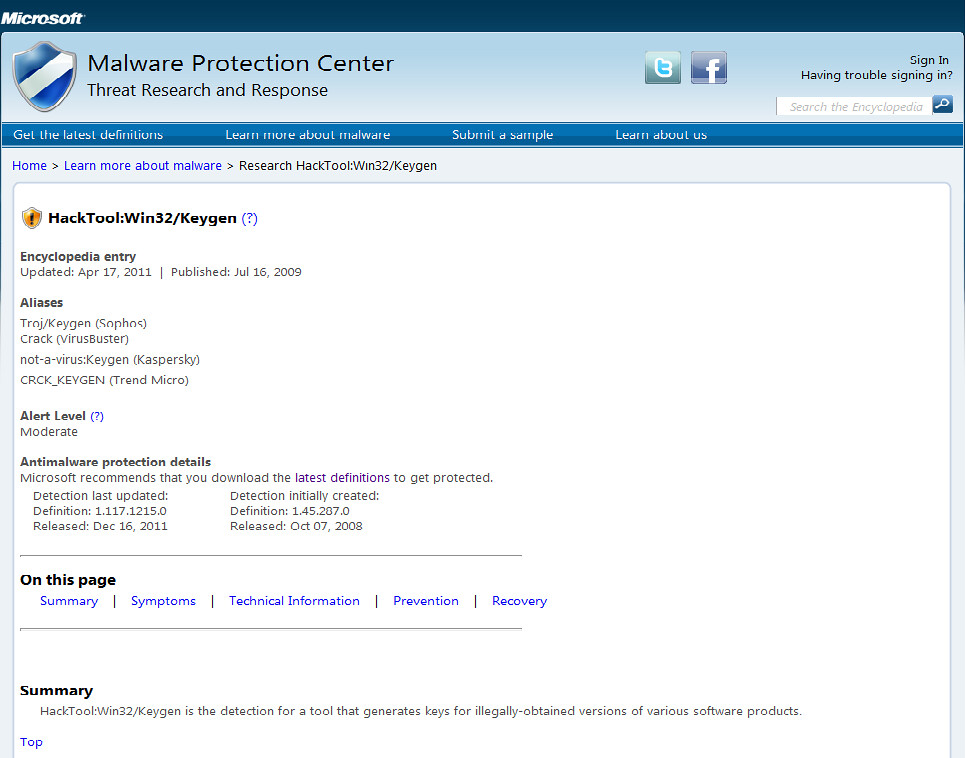Screen dimensions: 966x758
Task: Click the Antimalware protection details heading
Action: pos(115,462)
